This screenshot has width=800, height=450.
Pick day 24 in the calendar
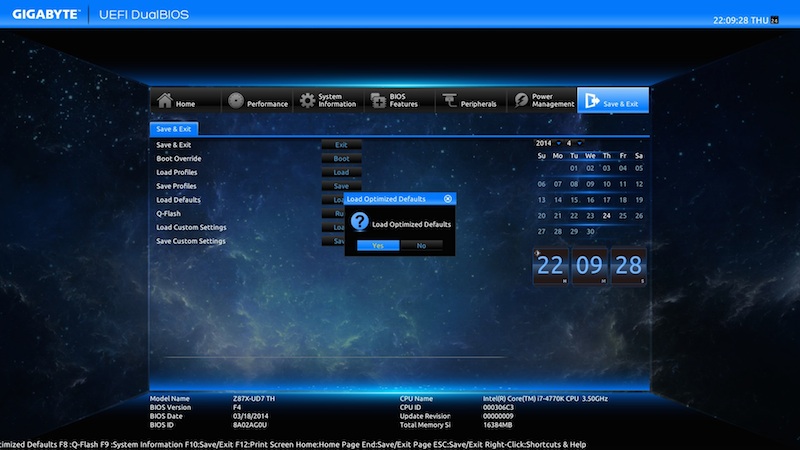(x=607, y=216)
